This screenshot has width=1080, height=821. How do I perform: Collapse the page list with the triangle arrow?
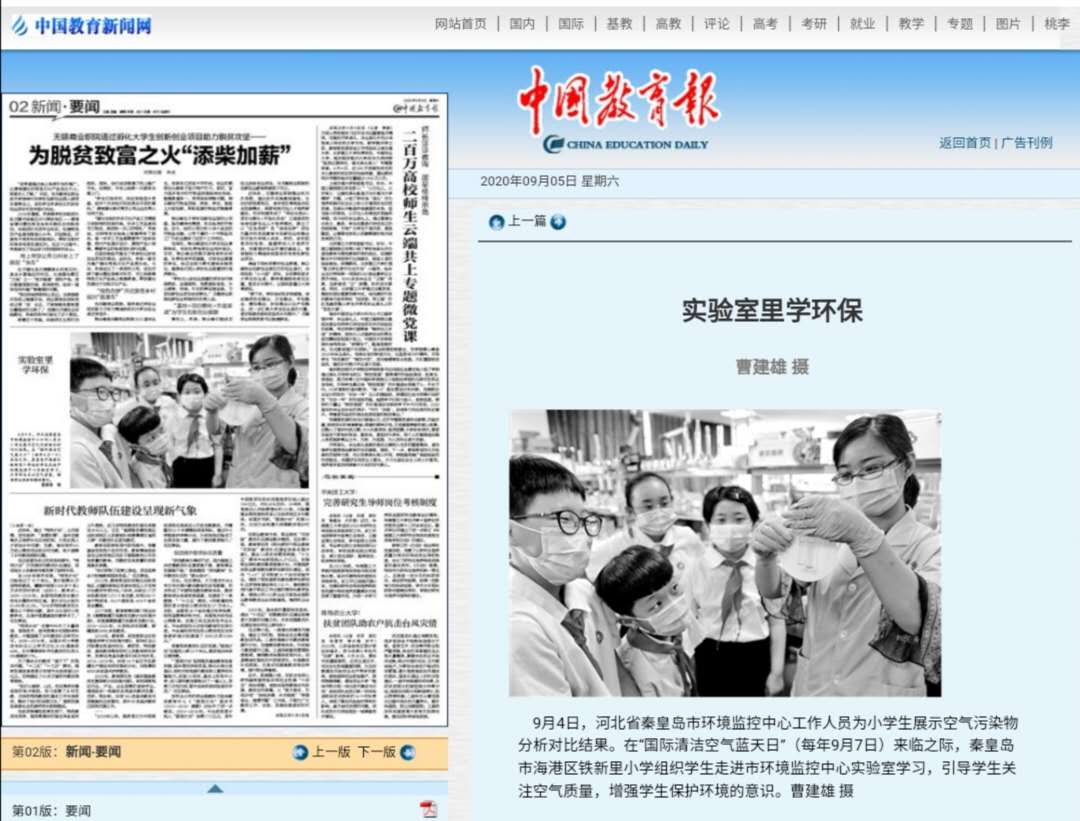point(215,788)
